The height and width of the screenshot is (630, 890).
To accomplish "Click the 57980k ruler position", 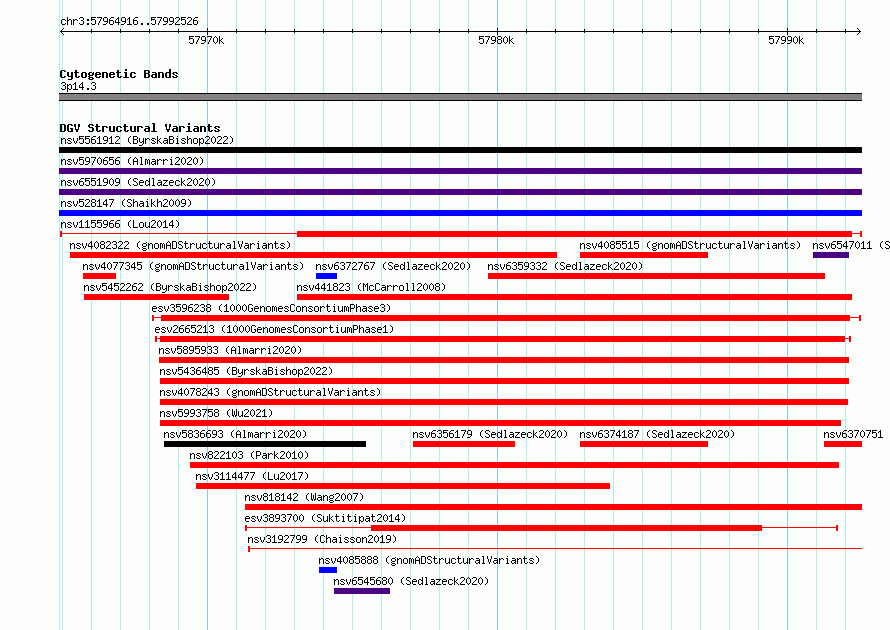I will 496,40.
